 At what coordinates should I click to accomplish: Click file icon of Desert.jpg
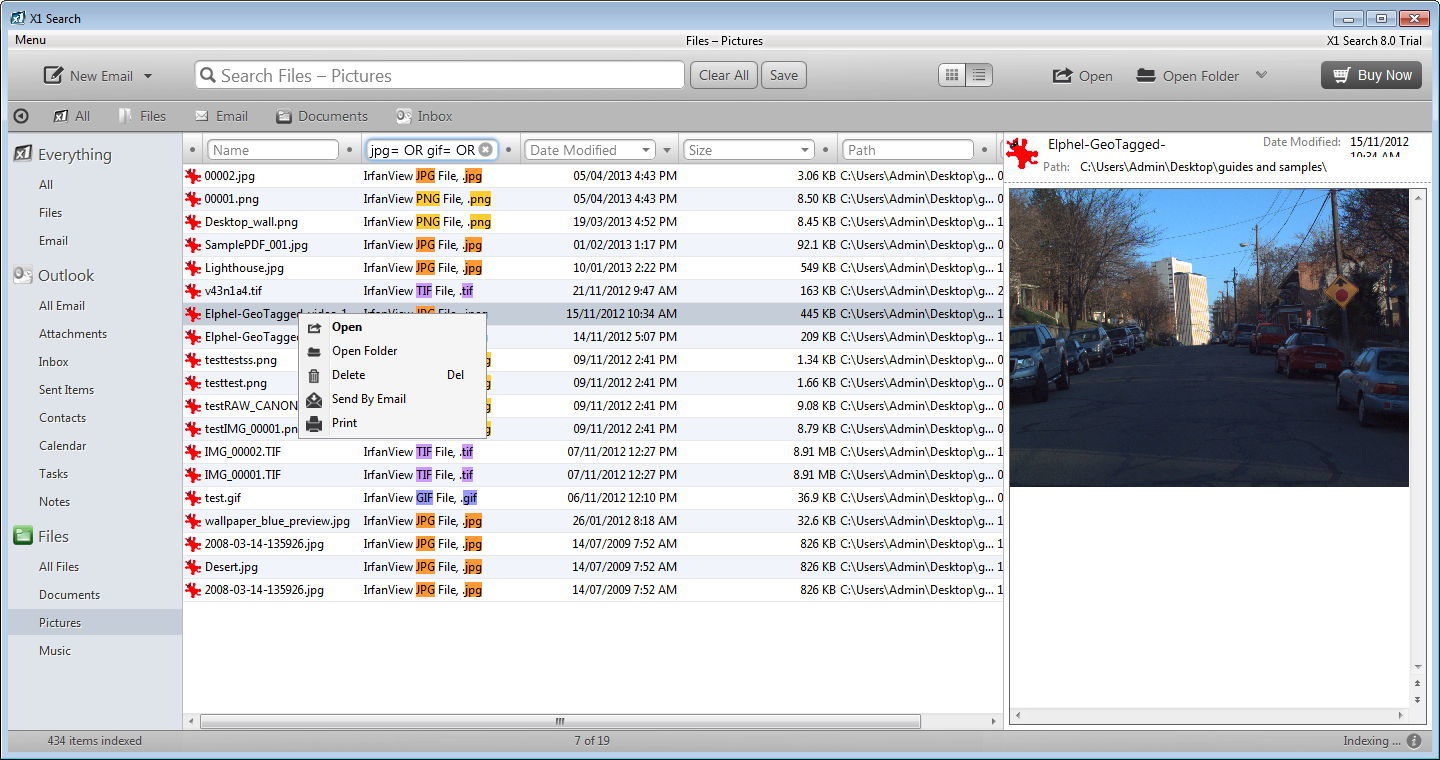(193, 567)
